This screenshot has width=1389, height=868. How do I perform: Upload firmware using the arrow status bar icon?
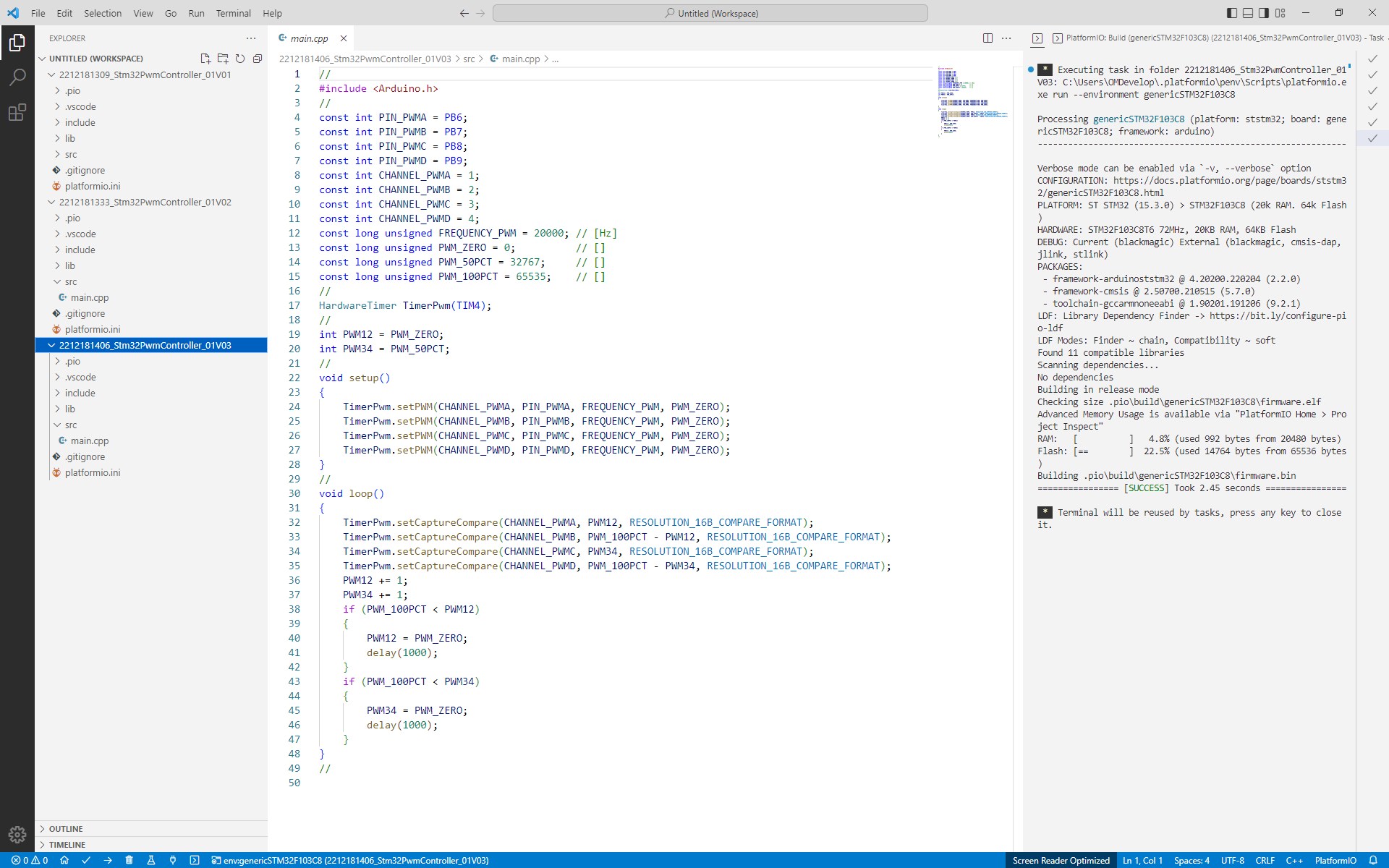pyautogui.click(x=108, y=860)
